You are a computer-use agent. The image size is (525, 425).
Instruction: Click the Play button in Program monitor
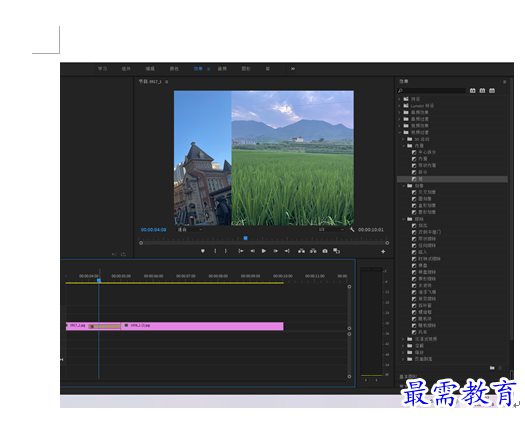coord(264,251)
